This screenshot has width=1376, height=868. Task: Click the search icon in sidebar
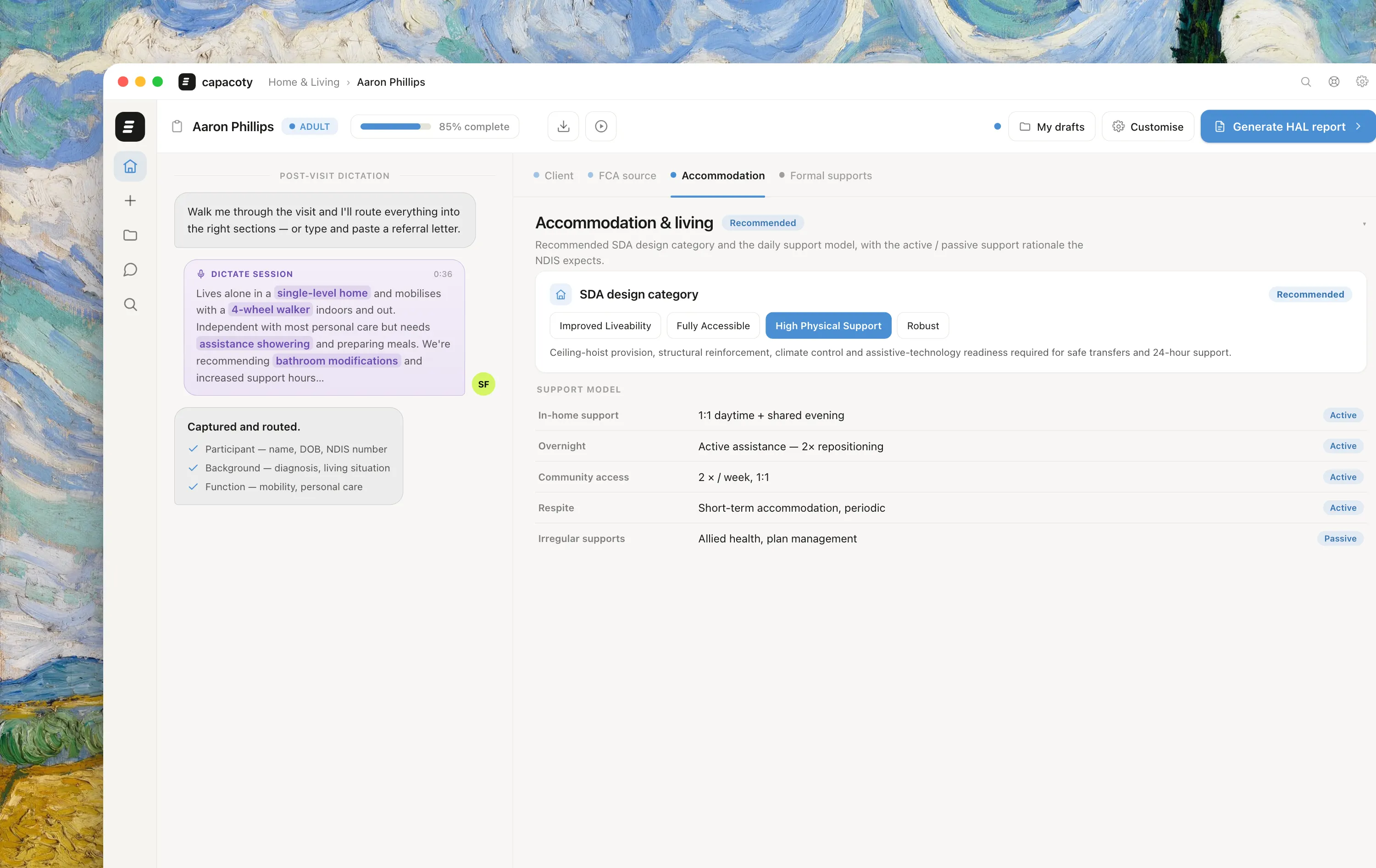130,304
